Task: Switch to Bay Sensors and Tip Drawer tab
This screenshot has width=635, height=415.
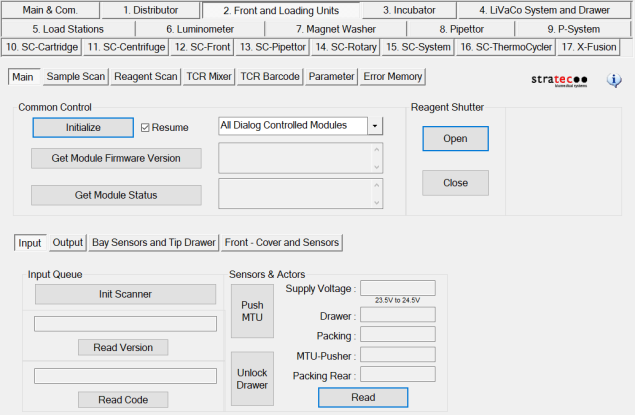Action: (x=153, y=242)
